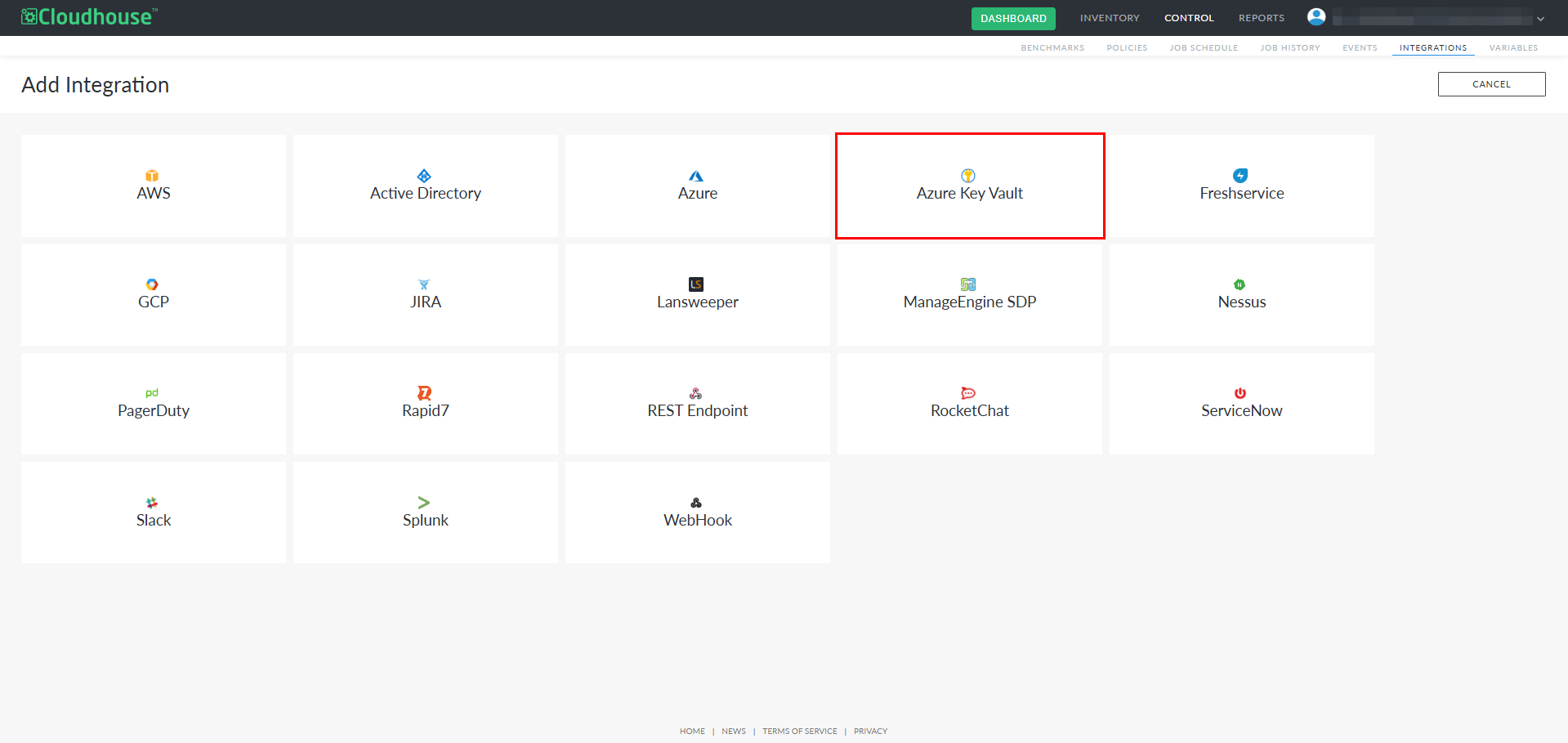Select the Rapid7 label text

pyautogui.click(x=426, y=411)
